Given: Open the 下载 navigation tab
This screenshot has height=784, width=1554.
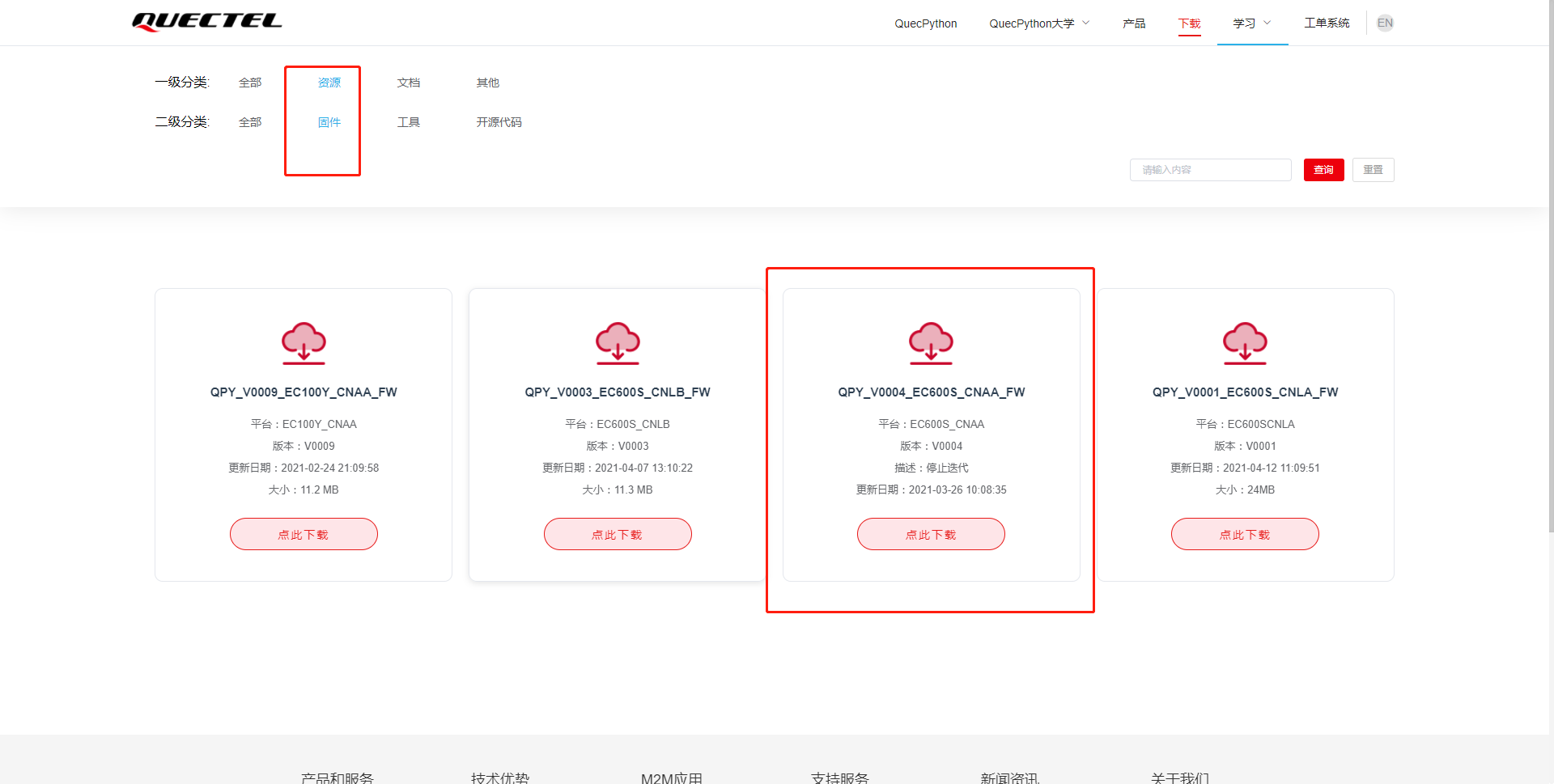Looking at the screenshot, I should 1189,23.
